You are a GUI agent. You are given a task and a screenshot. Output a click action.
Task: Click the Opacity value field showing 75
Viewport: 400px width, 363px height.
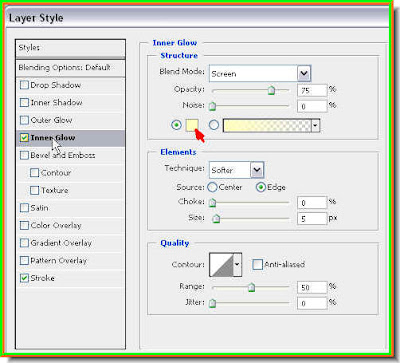pos(312,90)
